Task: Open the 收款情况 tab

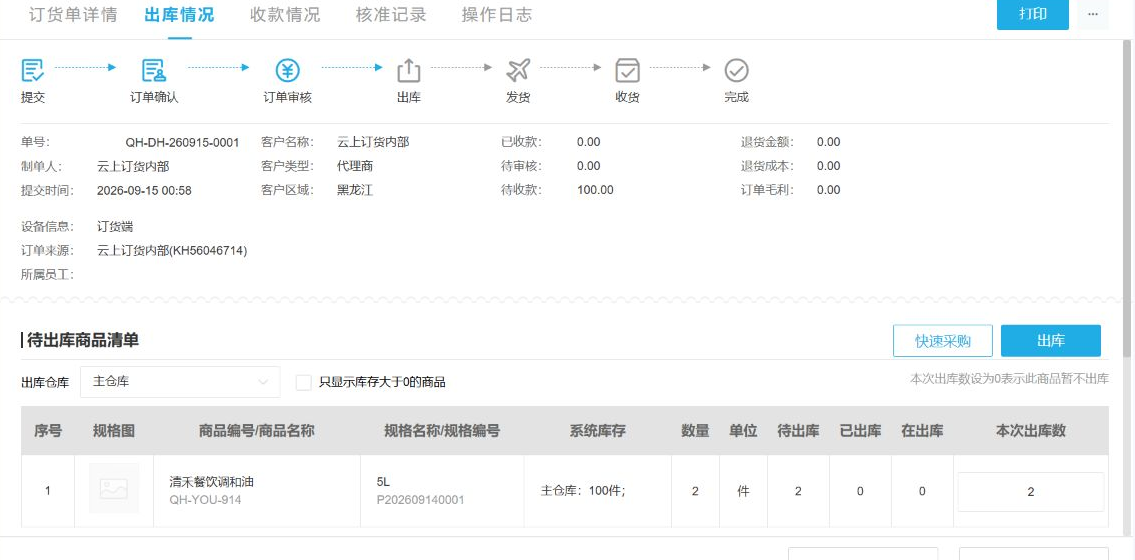Action: tap(285, 15)
